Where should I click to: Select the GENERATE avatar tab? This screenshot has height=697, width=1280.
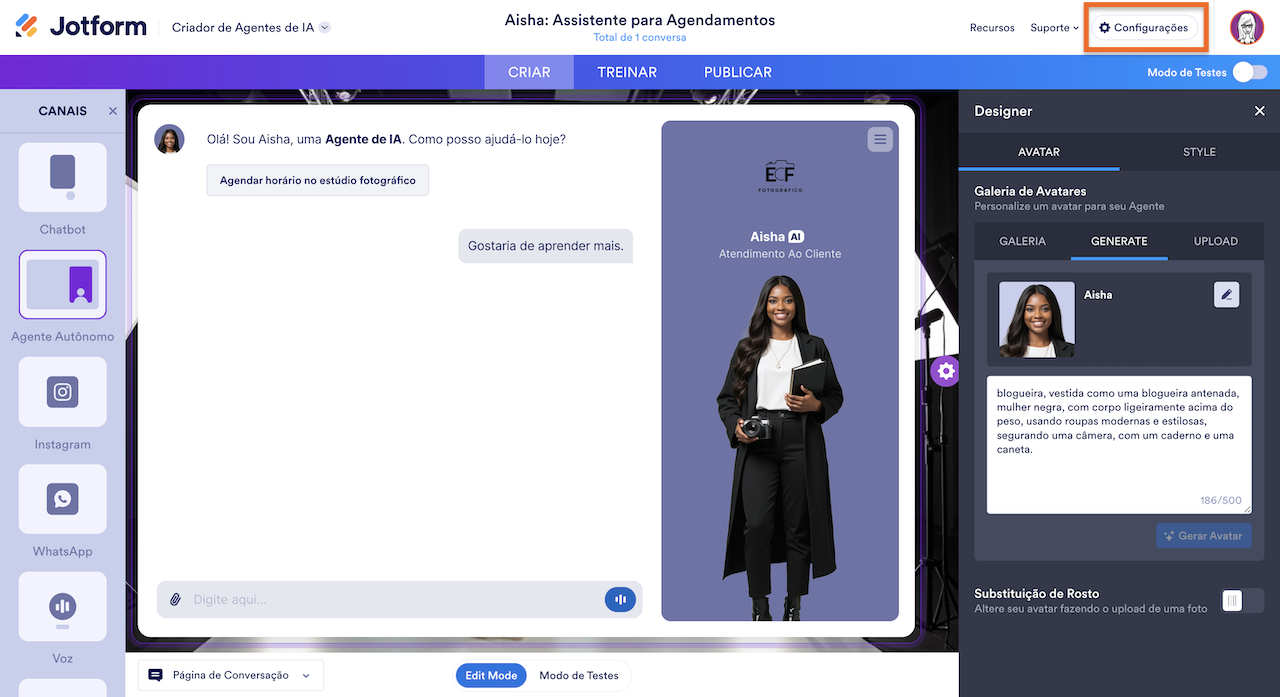coord(1119,241)
